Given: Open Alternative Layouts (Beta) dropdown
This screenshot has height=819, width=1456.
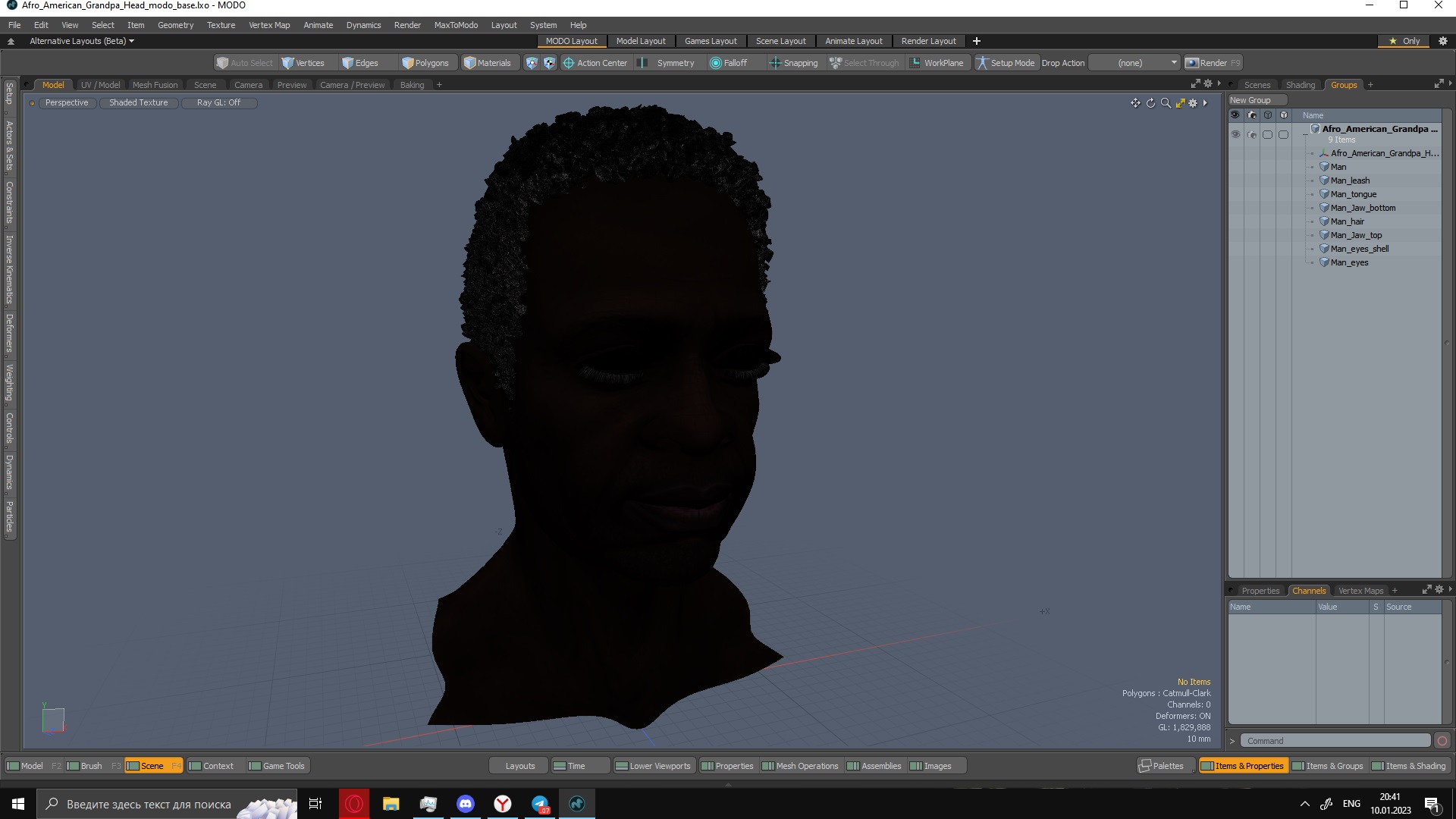Looking at the screenshot, I should click(82, 41).
